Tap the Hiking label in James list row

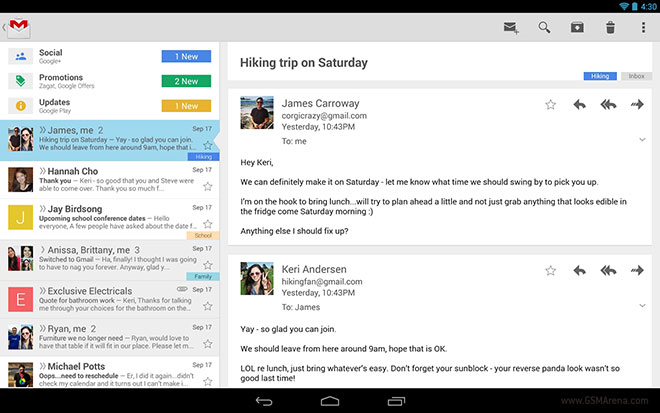203,157
